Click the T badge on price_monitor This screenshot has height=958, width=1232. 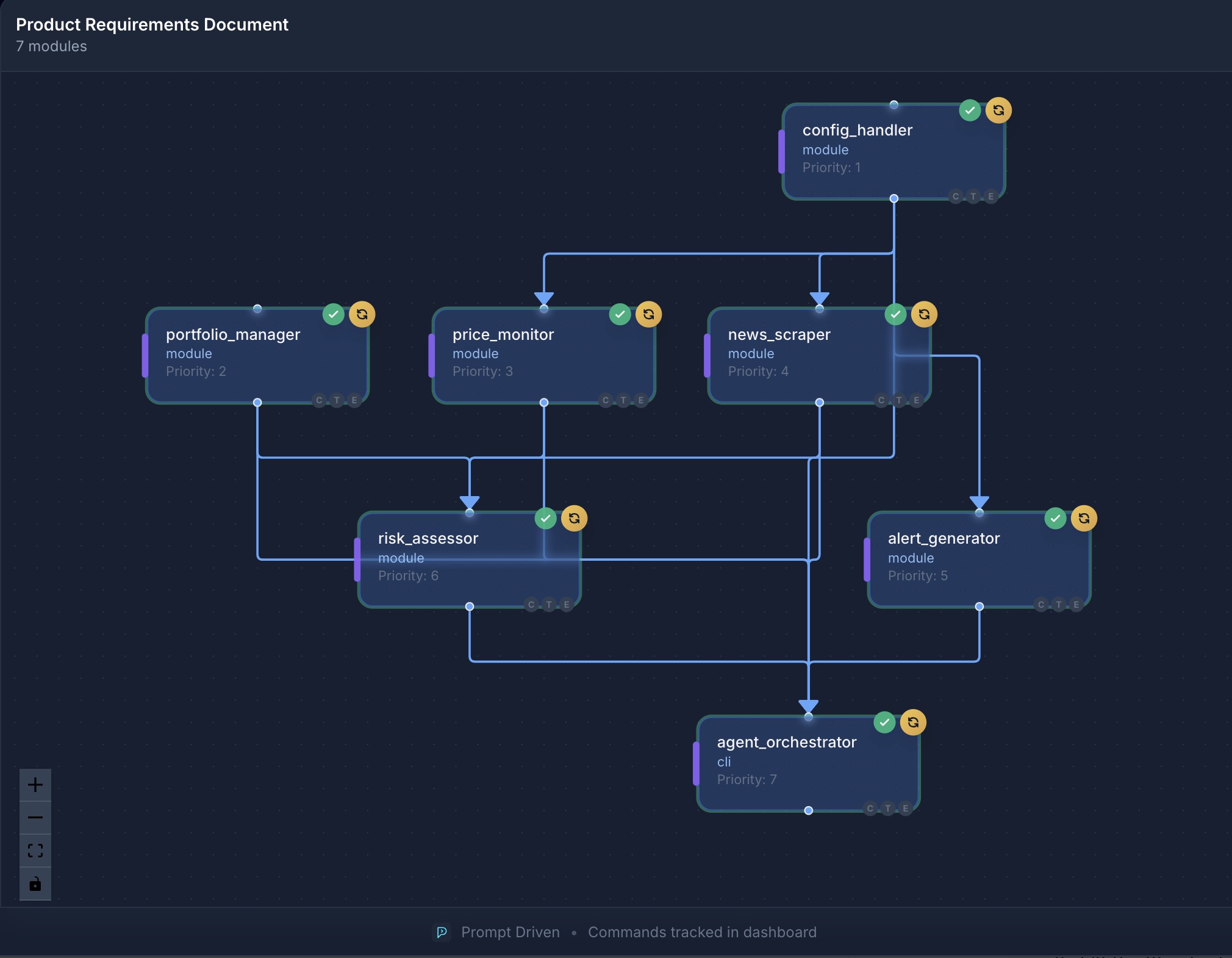(623, 400)
